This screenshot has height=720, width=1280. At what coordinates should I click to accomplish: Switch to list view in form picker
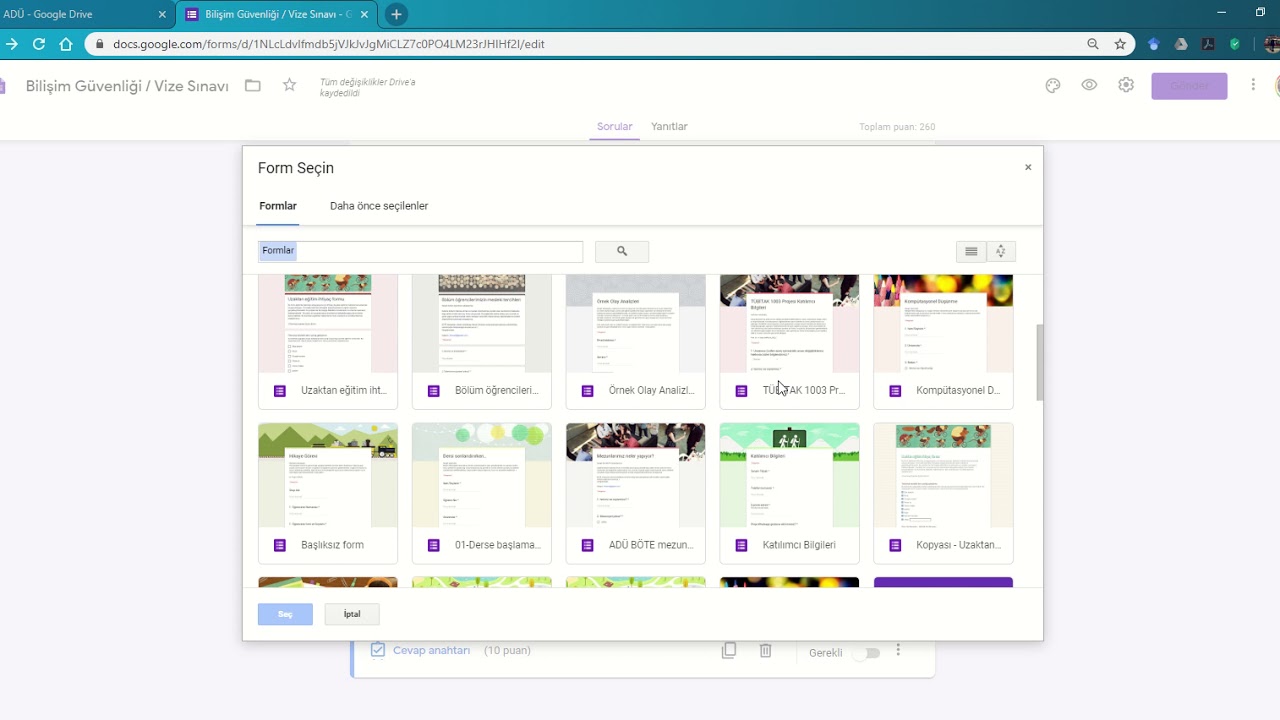click(971, 252)
